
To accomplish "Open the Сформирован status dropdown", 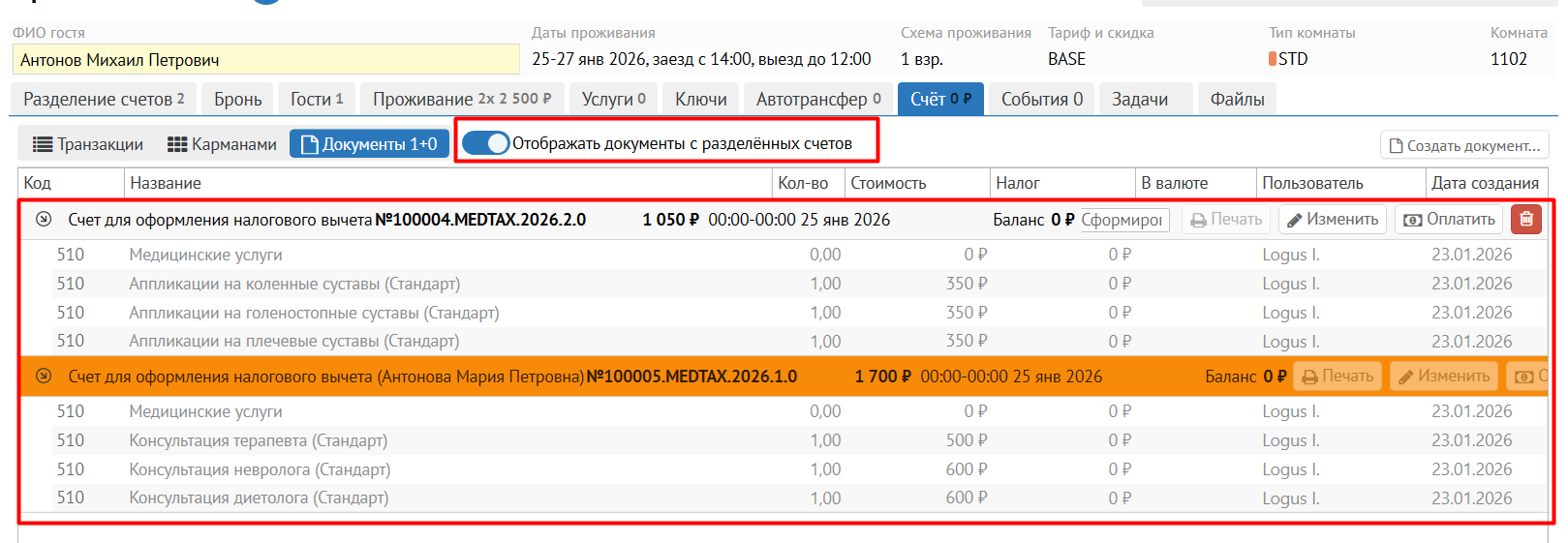I will coord(1122,220).
